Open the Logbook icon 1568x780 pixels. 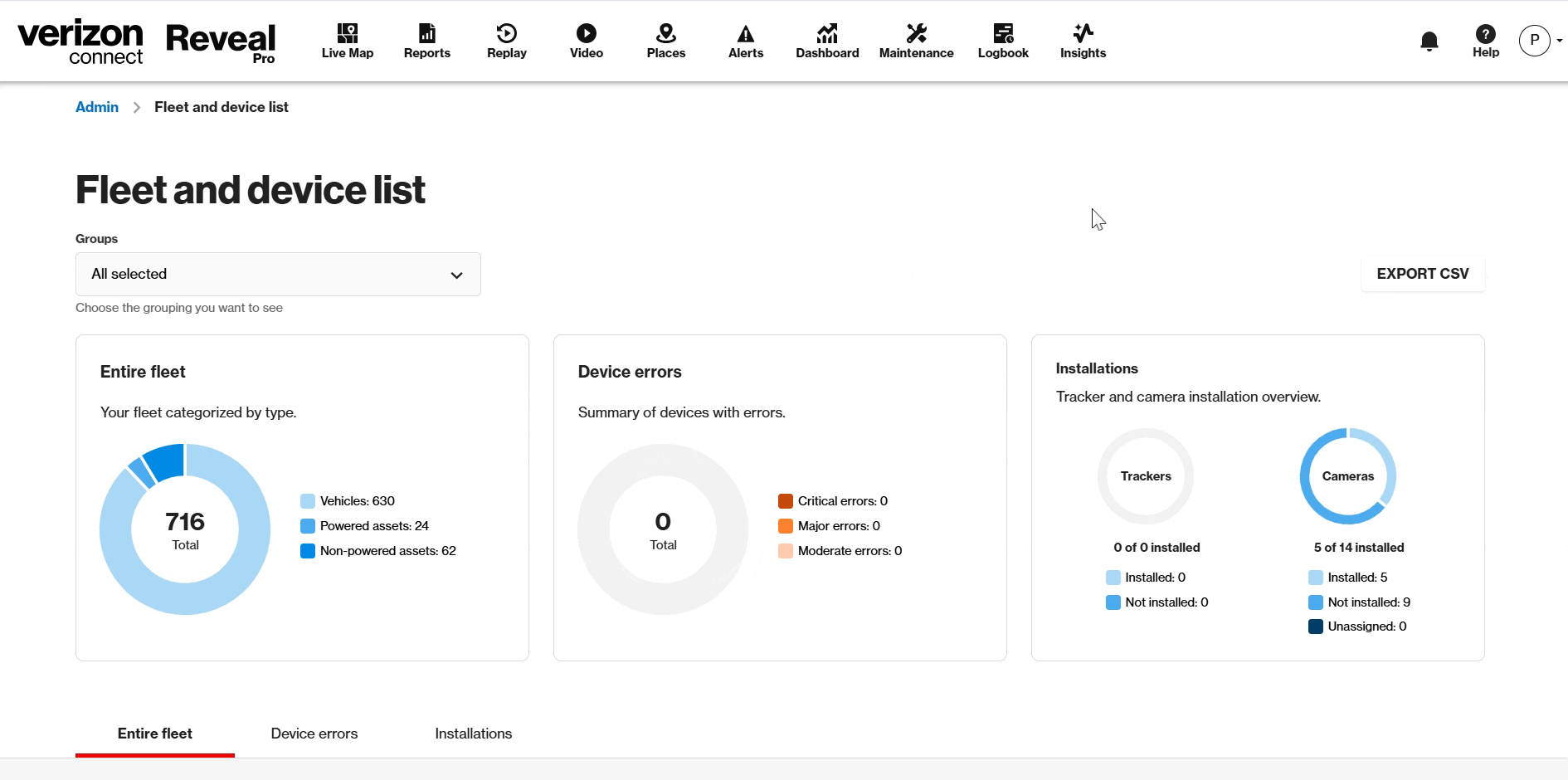coord(1003,33)
